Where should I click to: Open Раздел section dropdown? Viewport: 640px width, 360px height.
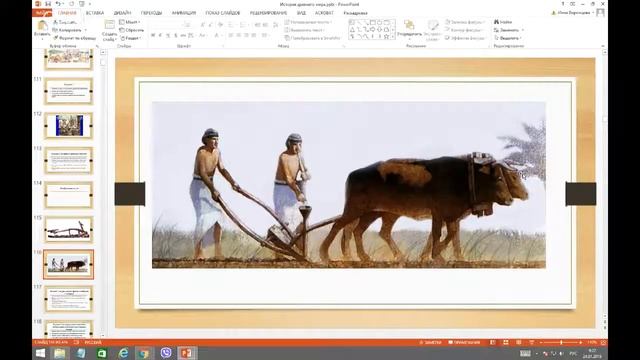(131, 38)
